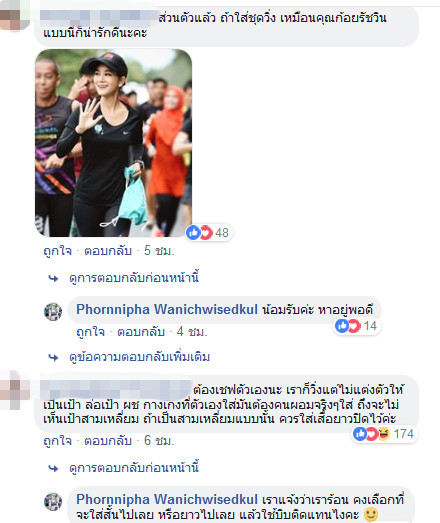
Task: Expand ดูข้อความตอบกลับเพิ่มเติม for more replies
Action: coord(139,357)
